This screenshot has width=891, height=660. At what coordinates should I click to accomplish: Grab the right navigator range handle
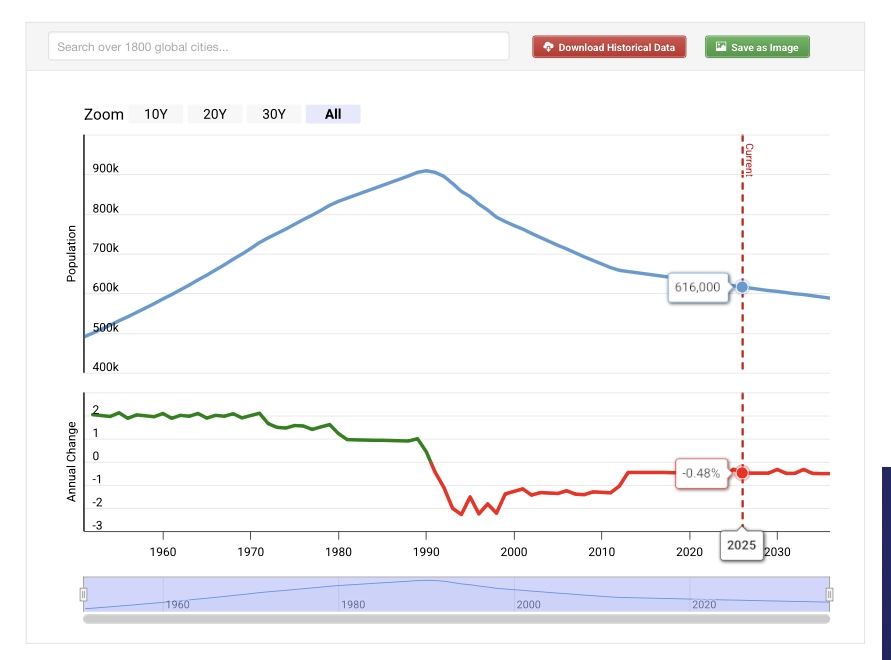point(829,594)
